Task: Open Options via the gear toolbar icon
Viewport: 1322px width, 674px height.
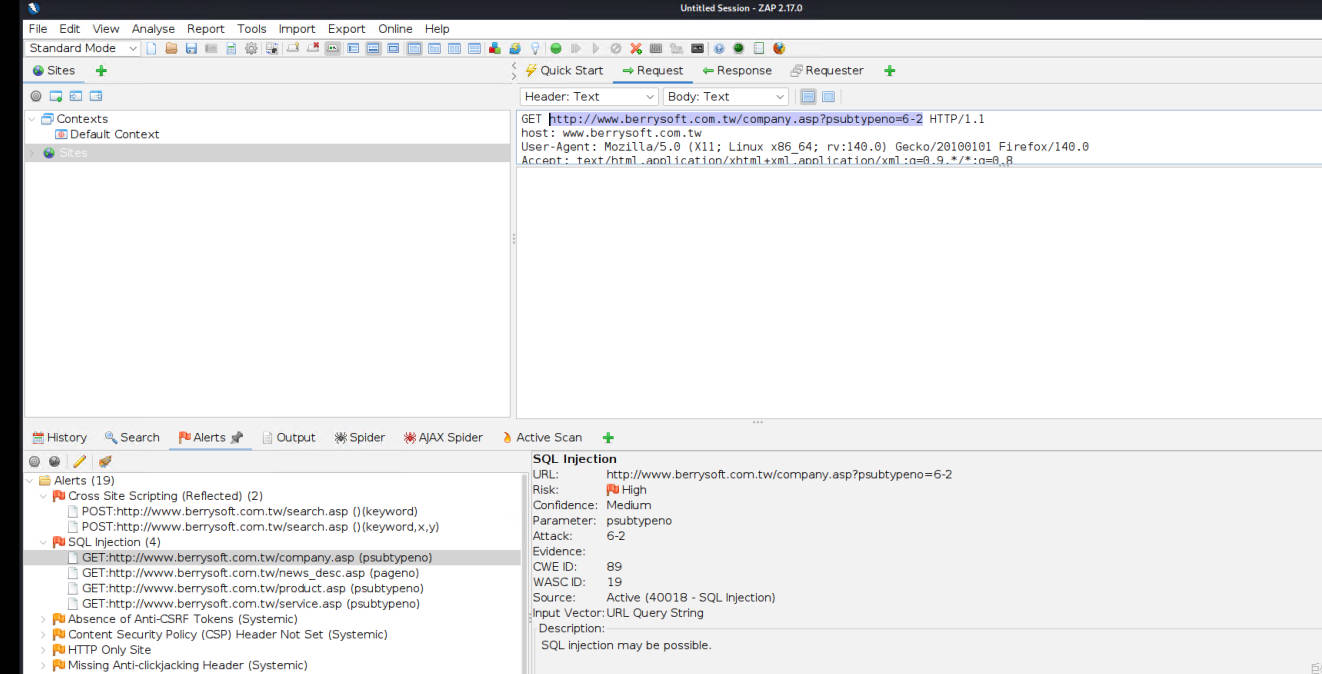Action: 251,48
